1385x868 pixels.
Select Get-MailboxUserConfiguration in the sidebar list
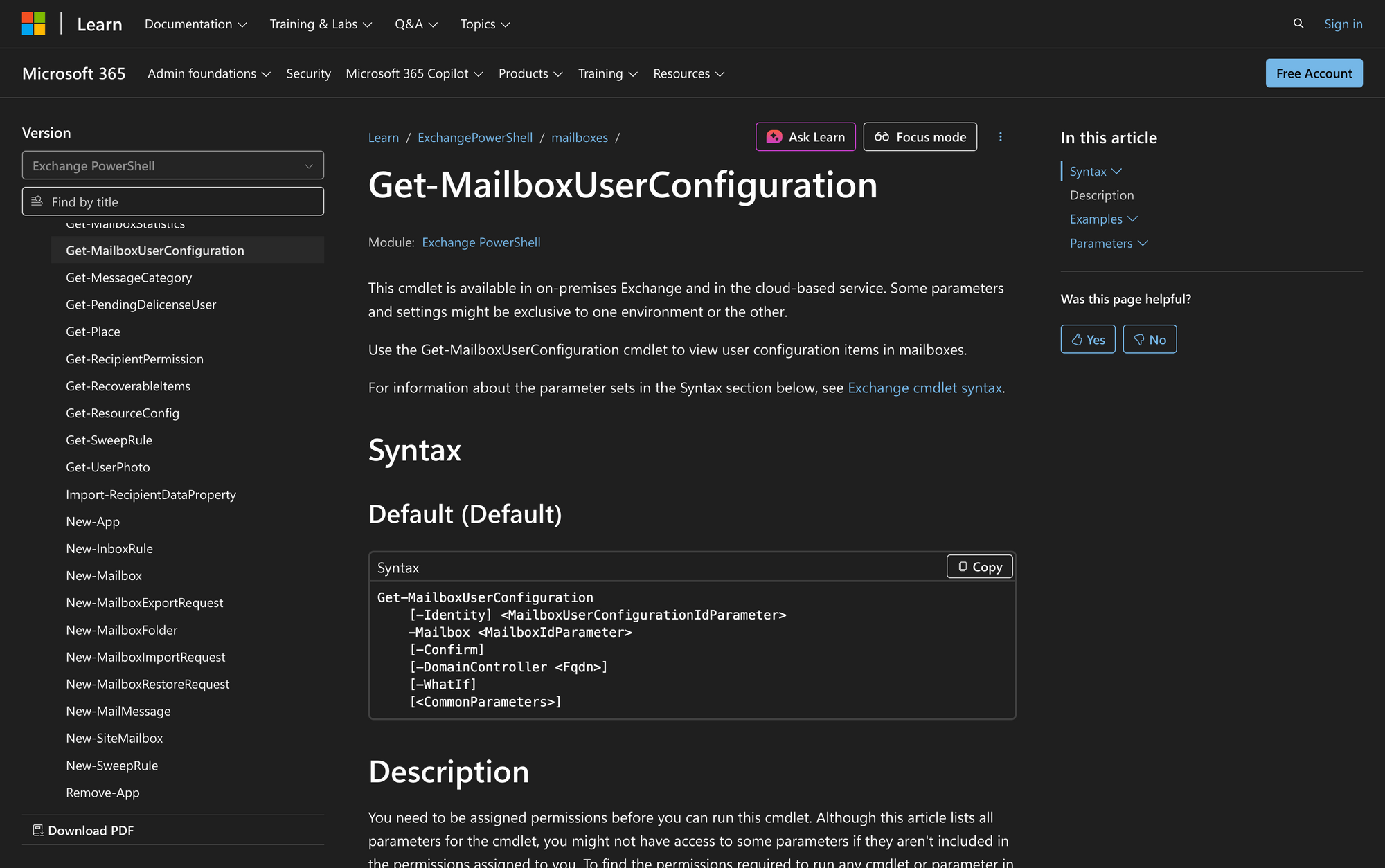[x=155, y=250]
